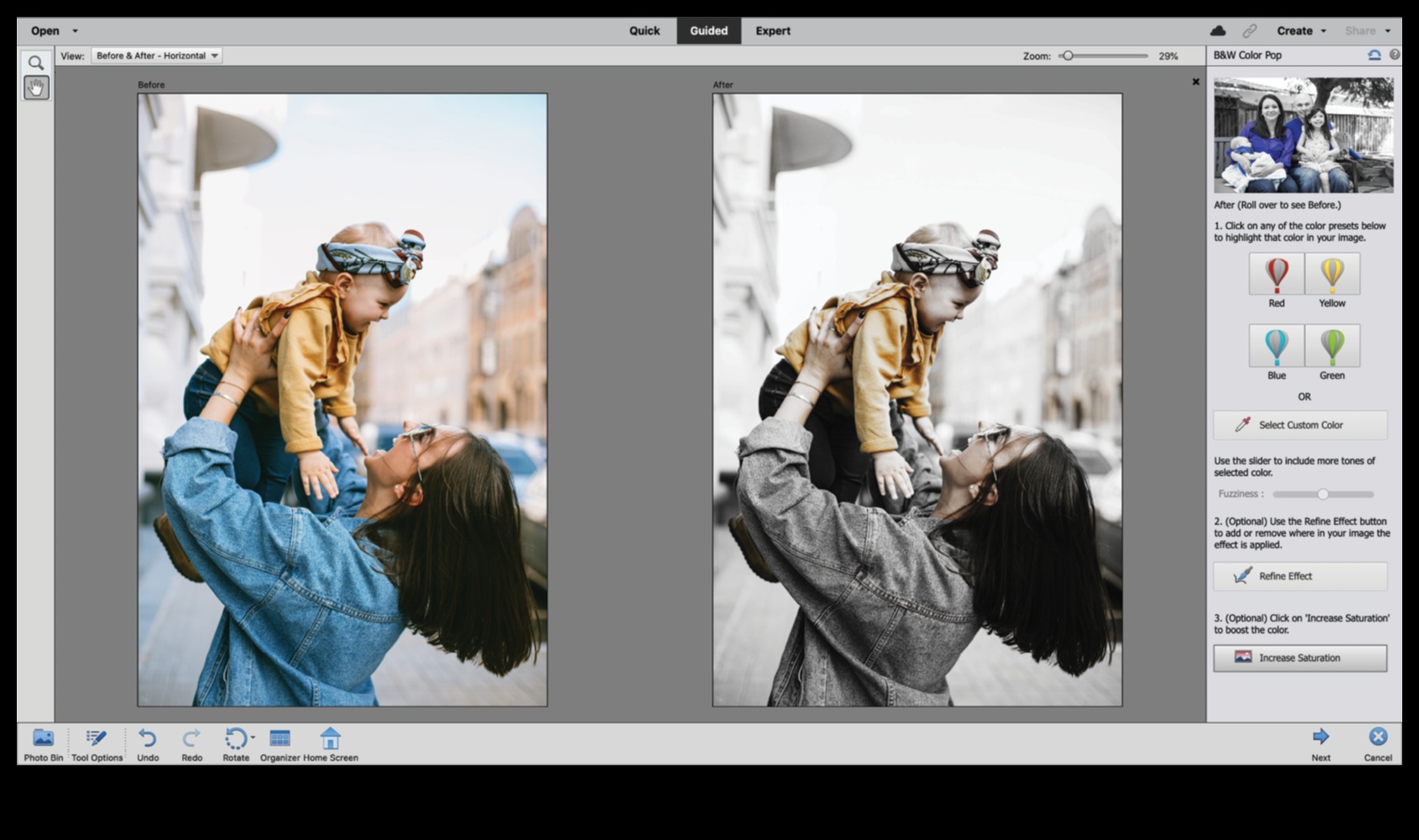Open the Before & After view dropdown
This screenshot has width=1419, height=840.
pyautogui.click(x=156, y=55)
